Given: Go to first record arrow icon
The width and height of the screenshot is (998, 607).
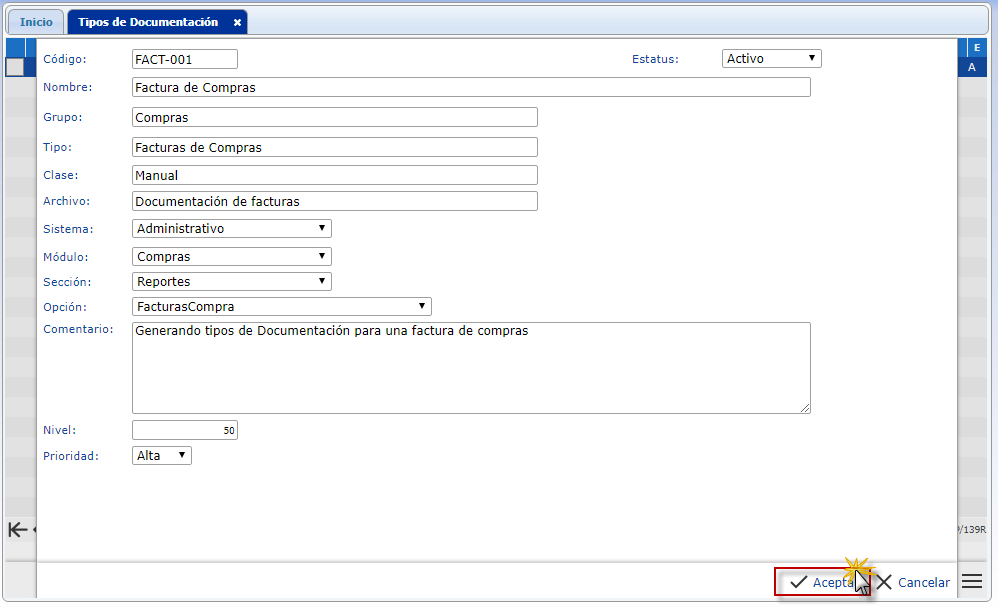Looking at the screenshot, I should (17, 529).
